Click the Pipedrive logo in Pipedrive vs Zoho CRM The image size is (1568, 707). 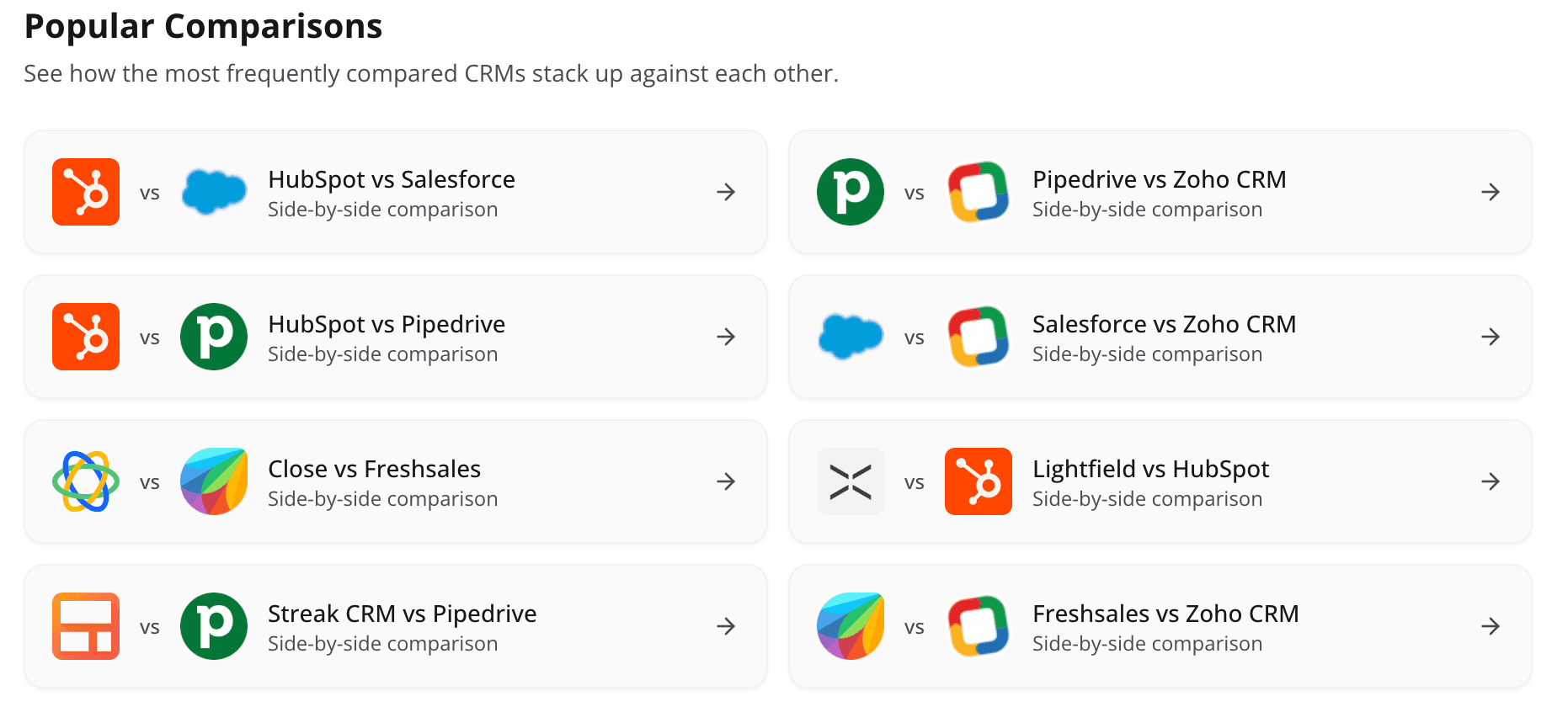[850, 192]
